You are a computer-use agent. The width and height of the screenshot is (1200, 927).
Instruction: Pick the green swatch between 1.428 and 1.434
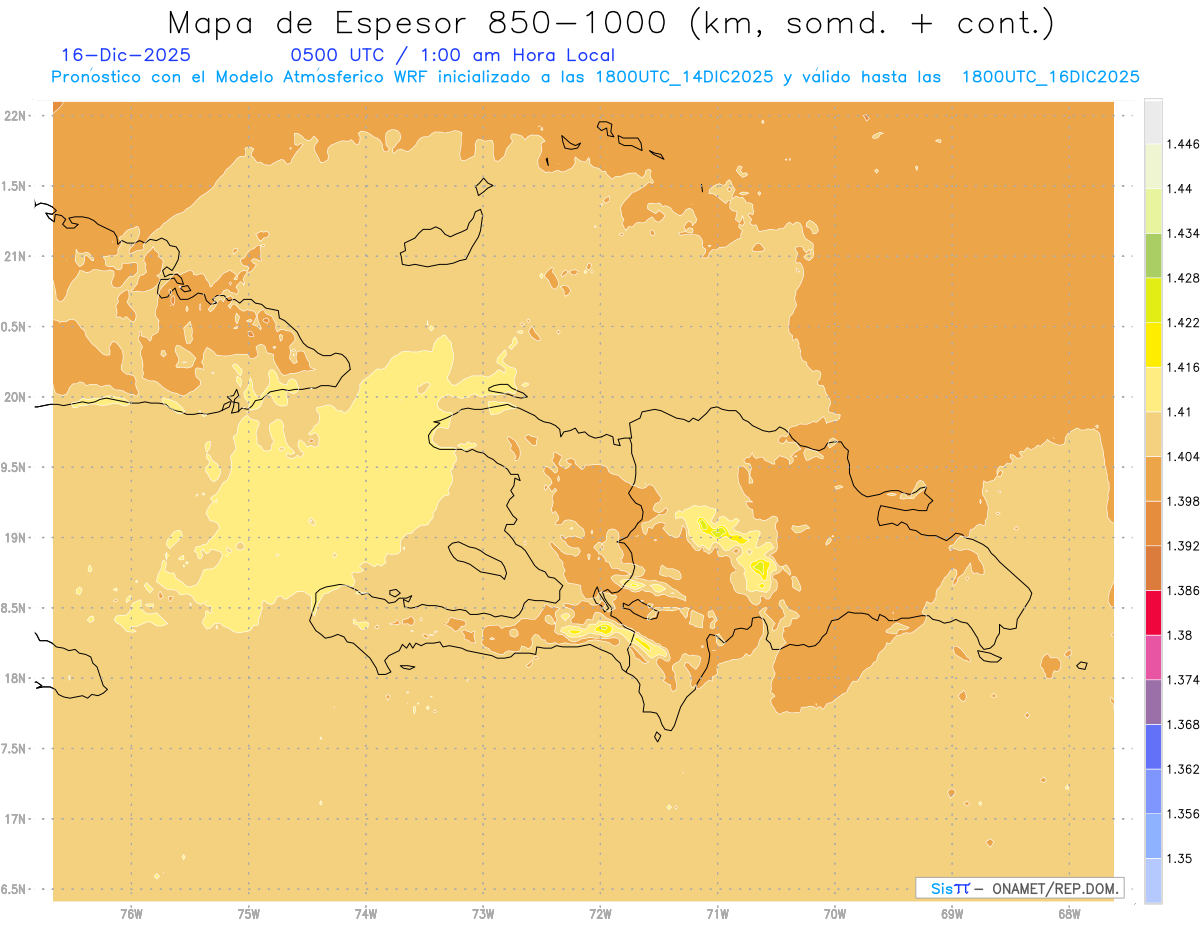(1153, 255)
